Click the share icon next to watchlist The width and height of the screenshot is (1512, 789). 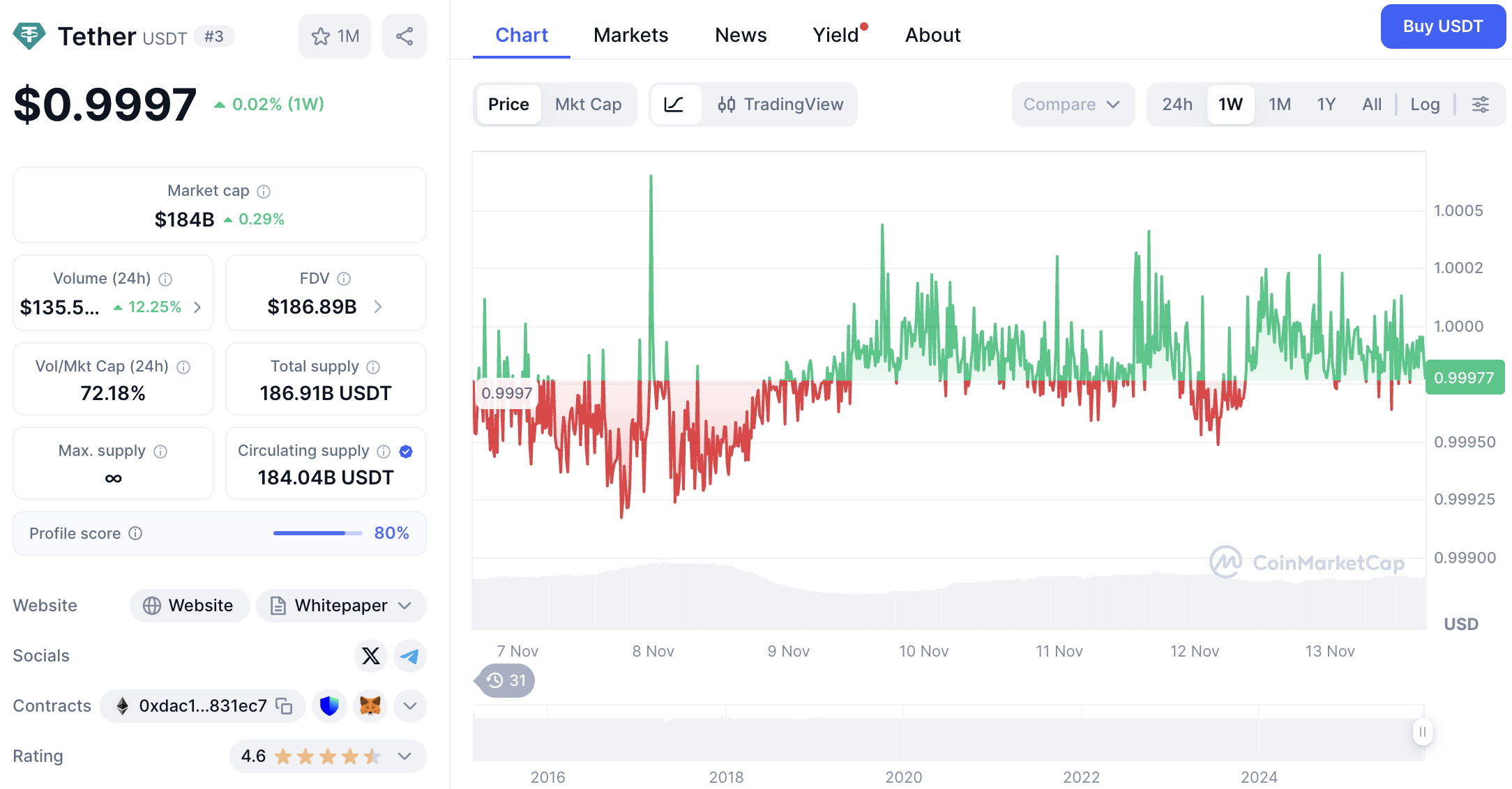(x=405, y=36)
